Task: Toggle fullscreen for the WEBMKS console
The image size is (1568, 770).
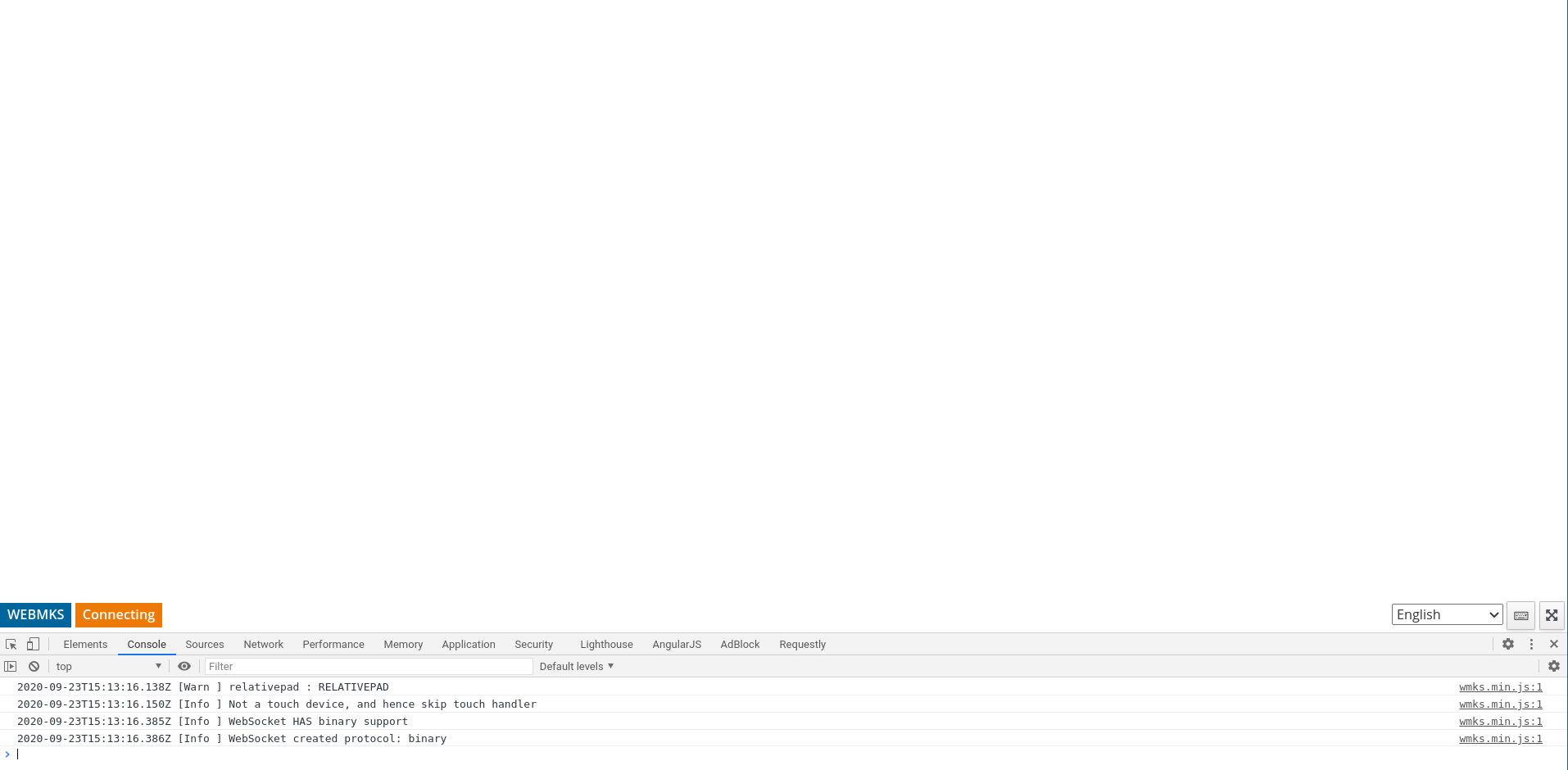Action: tap(1552, 615)
